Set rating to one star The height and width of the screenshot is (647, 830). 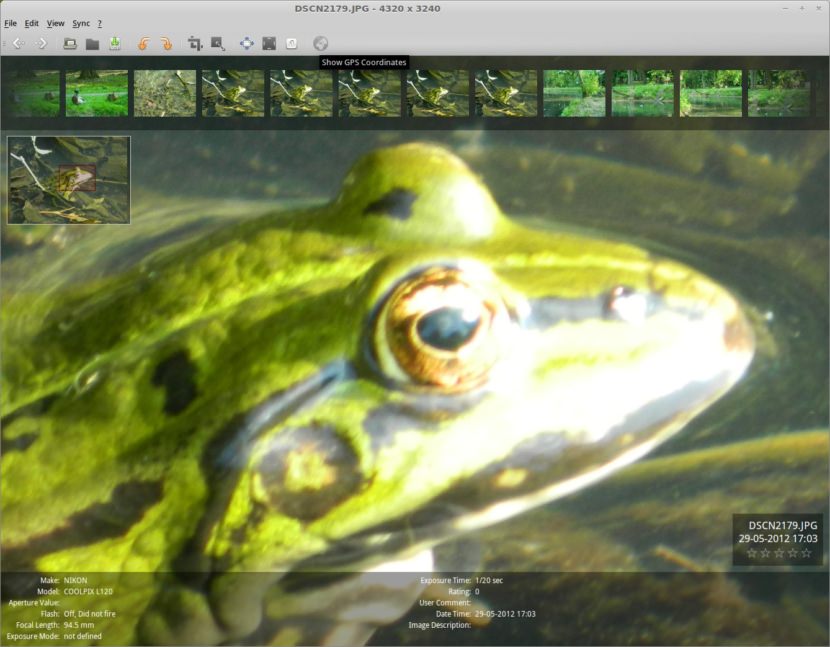[x=752, y=553]
